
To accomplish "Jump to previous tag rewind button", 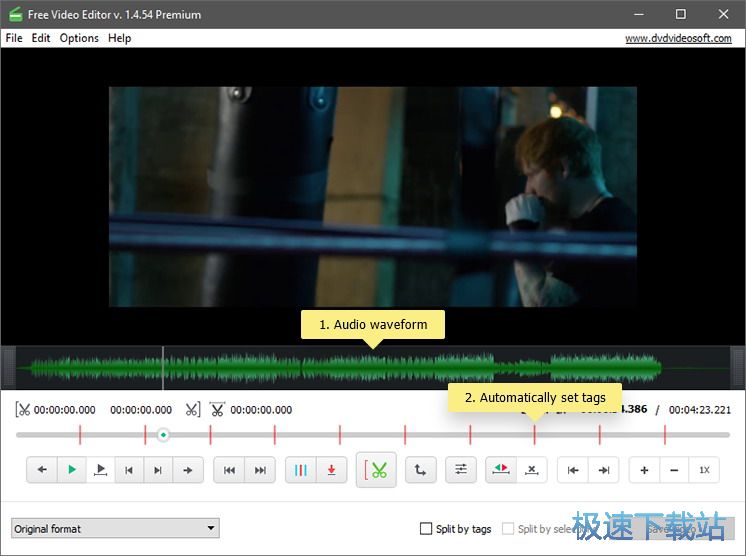I will pyautogui.click(x=229, y=470).
